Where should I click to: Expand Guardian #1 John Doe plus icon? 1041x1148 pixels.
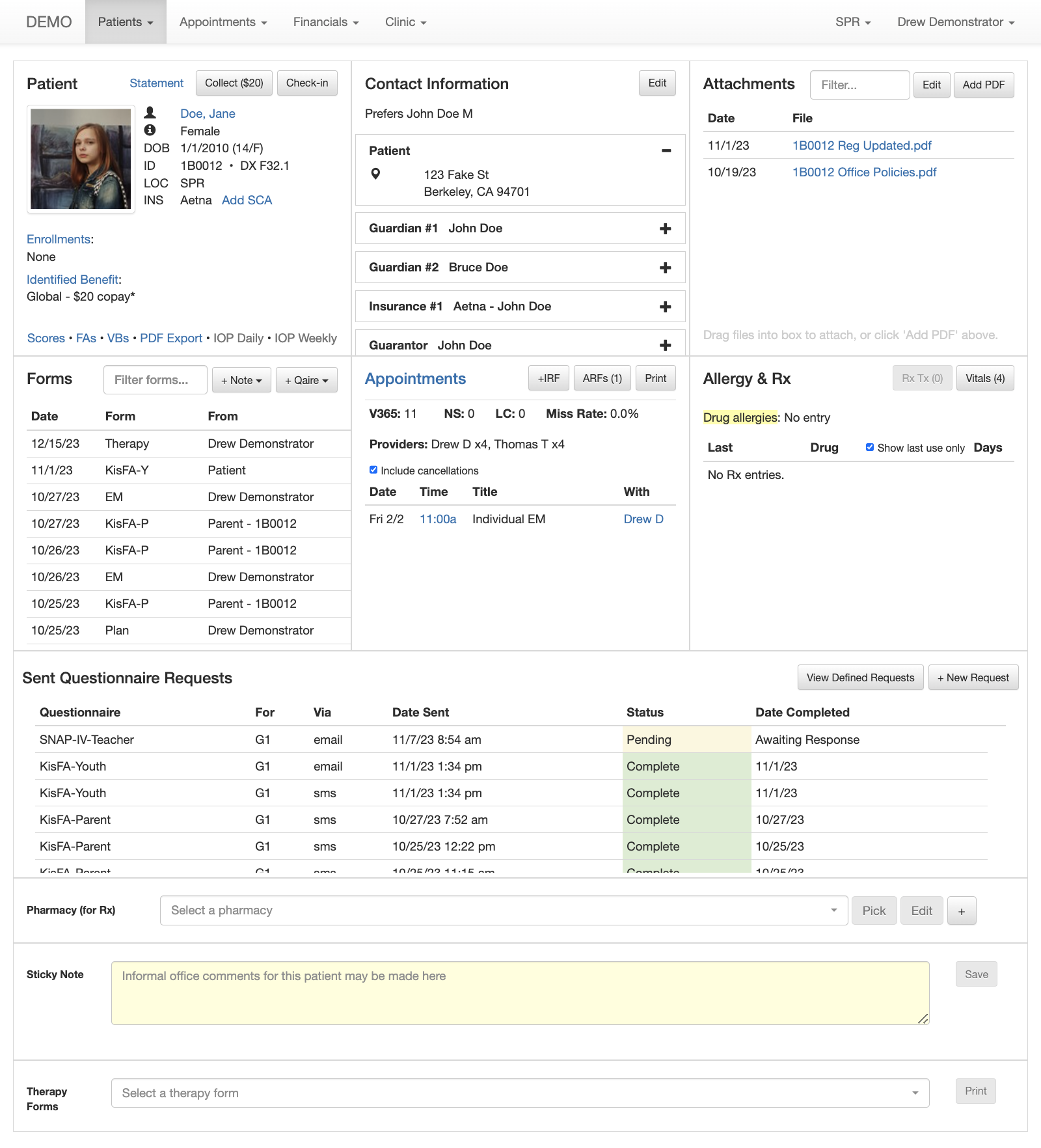[x=665, y=228]
